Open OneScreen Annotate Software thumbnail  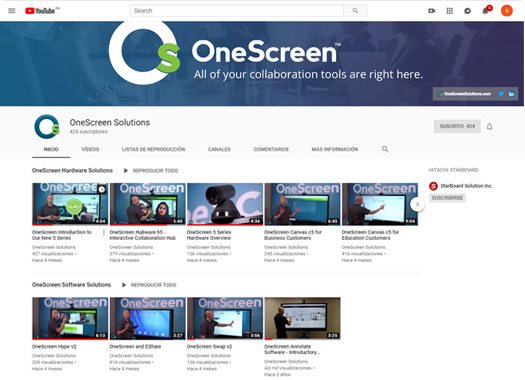click(302, 318)
